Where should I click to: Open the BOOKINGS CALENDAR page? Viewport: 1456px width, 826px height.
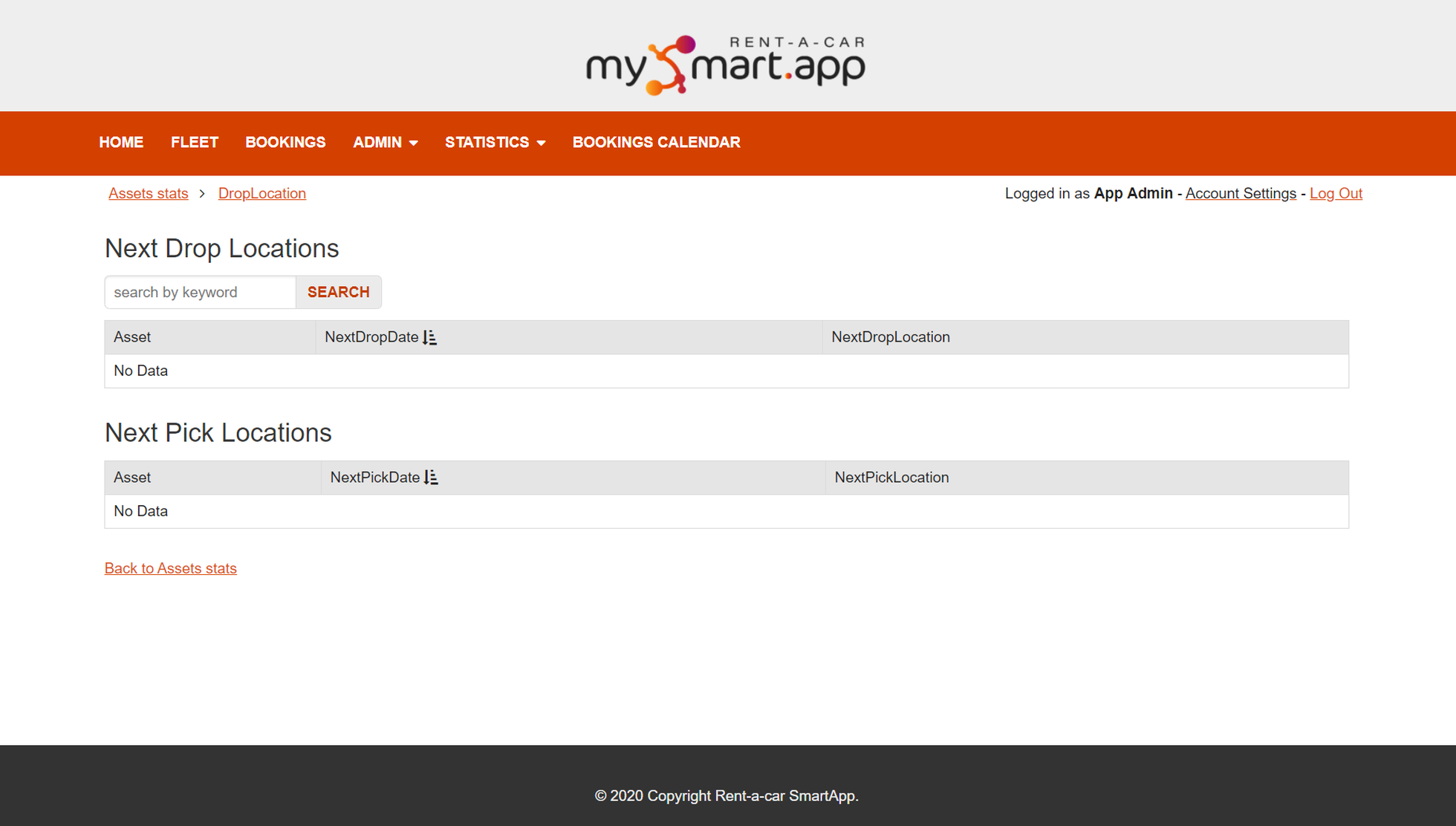pos(656,143)
